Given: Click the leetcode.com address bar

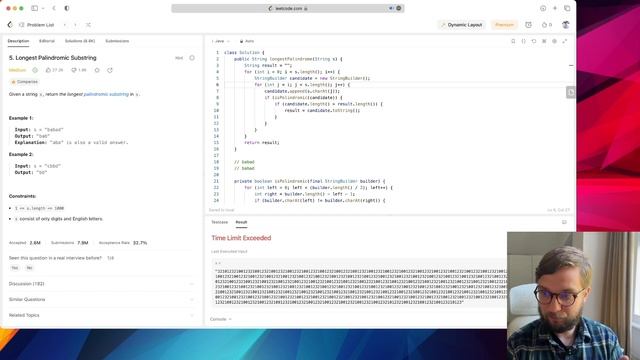Looking at the screenshot, I should [288, 8].
